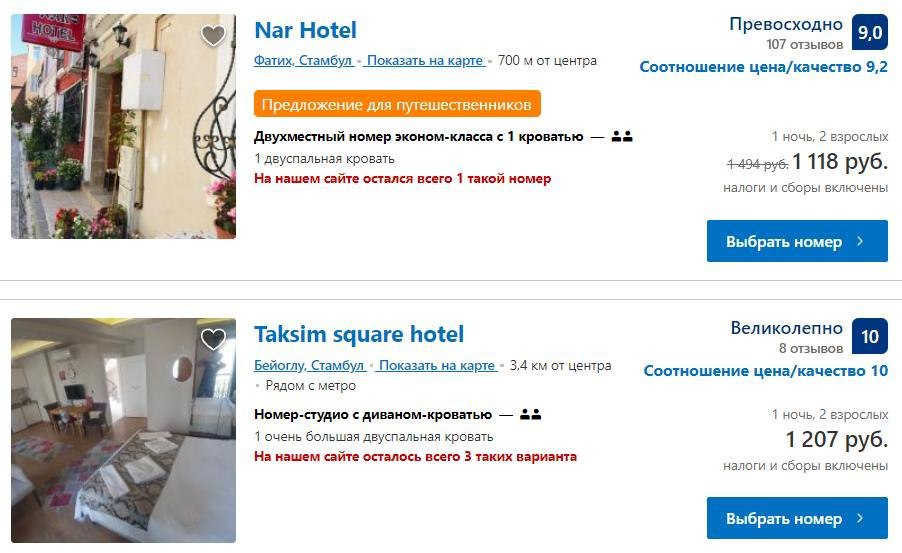Show Taksim square hotel on the map
This screenshot has width=902, height=553.
(437, 365)
